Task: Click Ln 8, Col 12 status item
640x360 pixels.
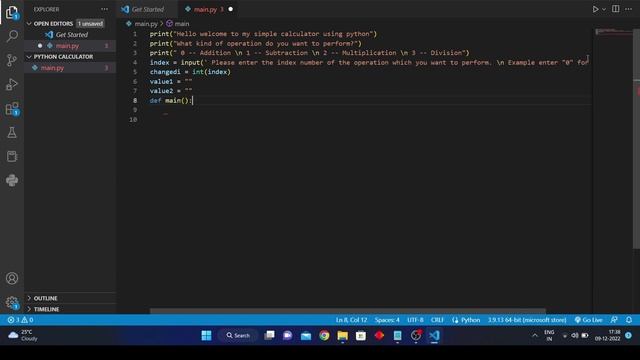Action: click(351, 320)
